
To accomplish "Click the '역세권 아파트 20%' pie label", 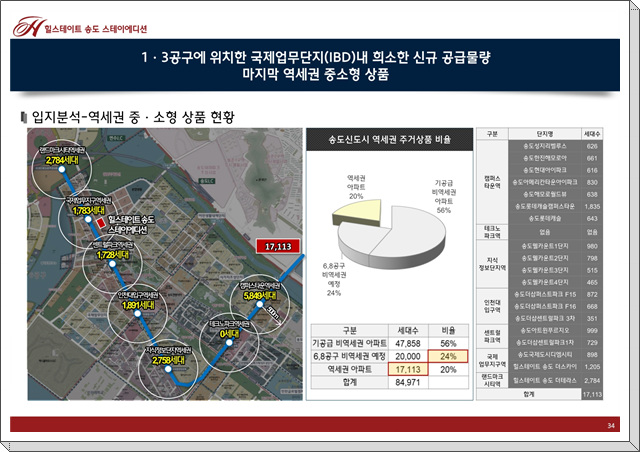I will tap(356, 187).
